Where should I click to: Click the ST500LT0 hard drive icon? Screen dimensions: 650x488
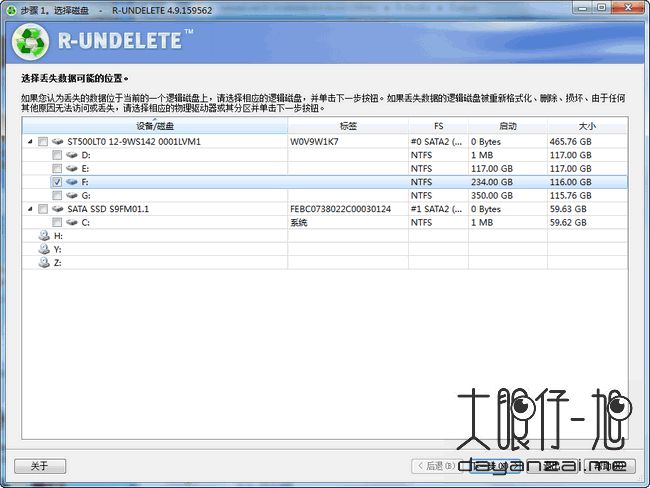(x=58, y=142)
